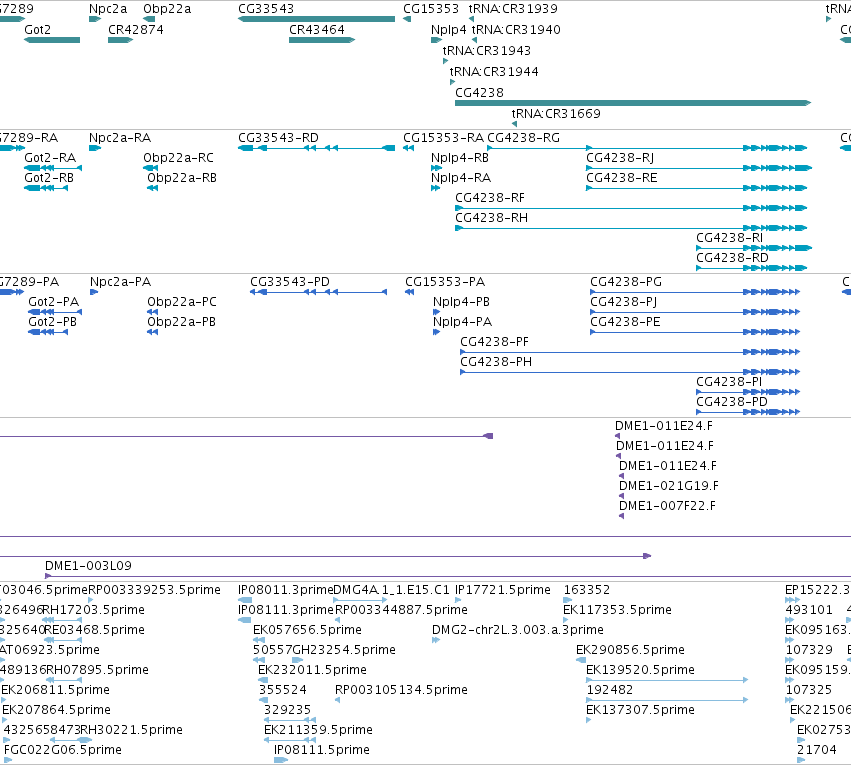Open the tRNA:CR31669 label

coord(556,113)
